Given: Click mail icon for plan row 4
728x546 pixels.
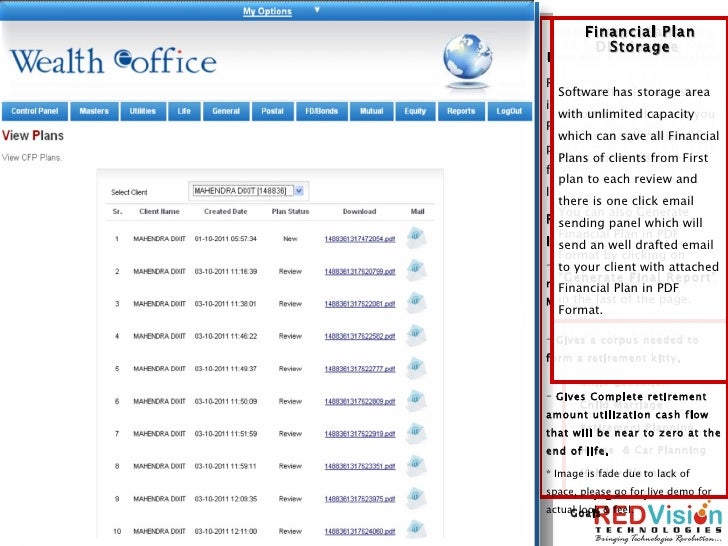Looking at the screenshot, I should (x=416, y=335).
